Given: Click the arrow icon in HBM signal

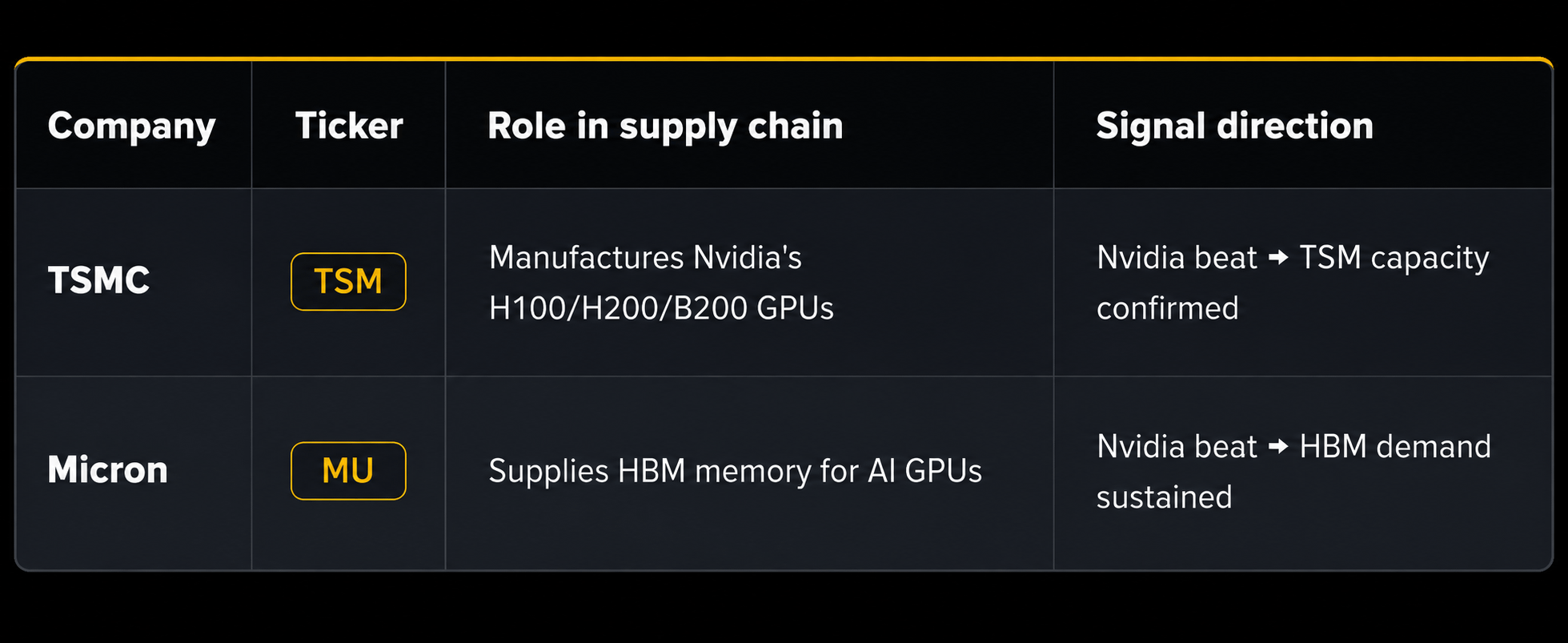Looking at the screenshot, I should pyautogui.click(x=1278, y=447).
